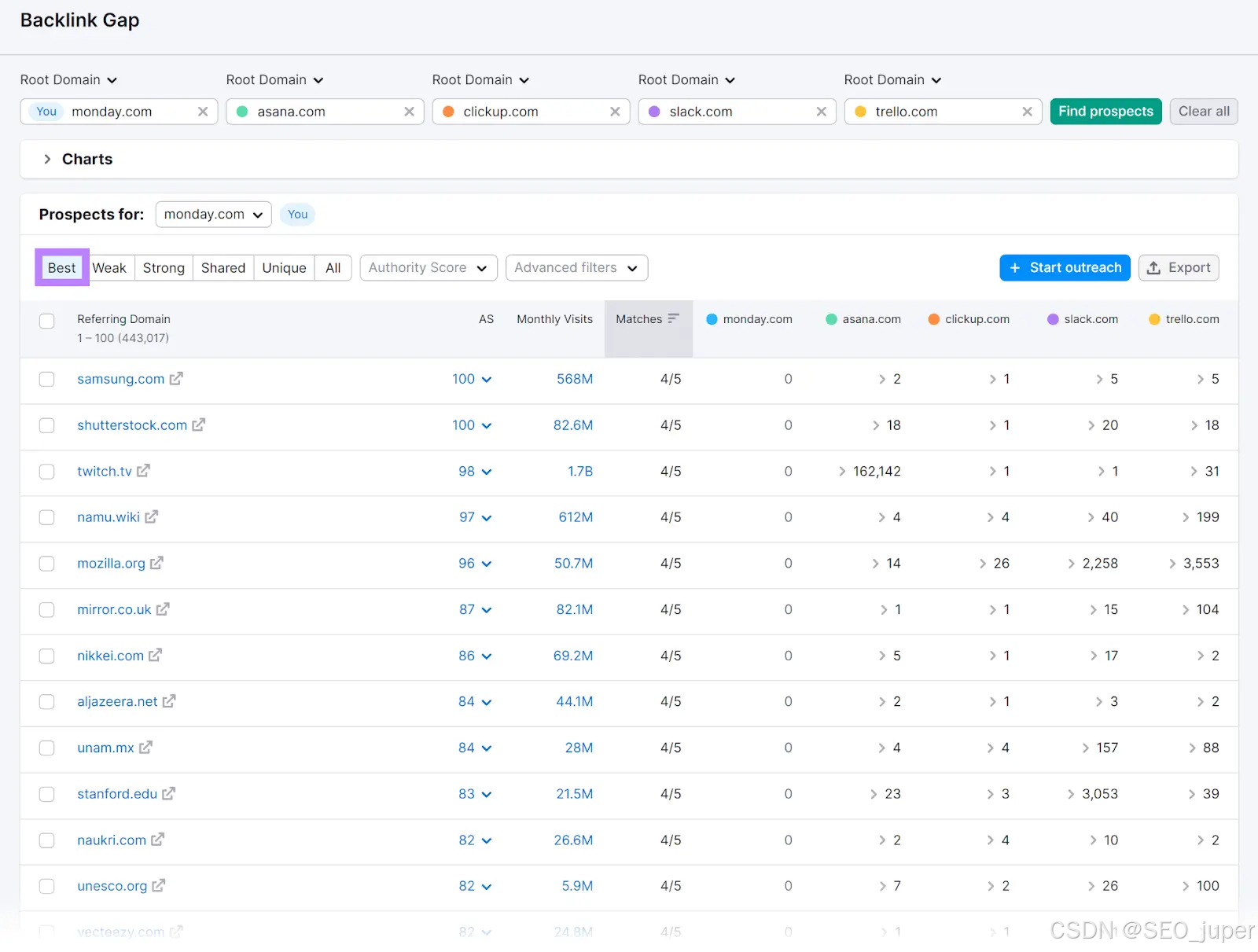
Task: Open external link icon beside aljazeera.net
Action: (169, 701)
